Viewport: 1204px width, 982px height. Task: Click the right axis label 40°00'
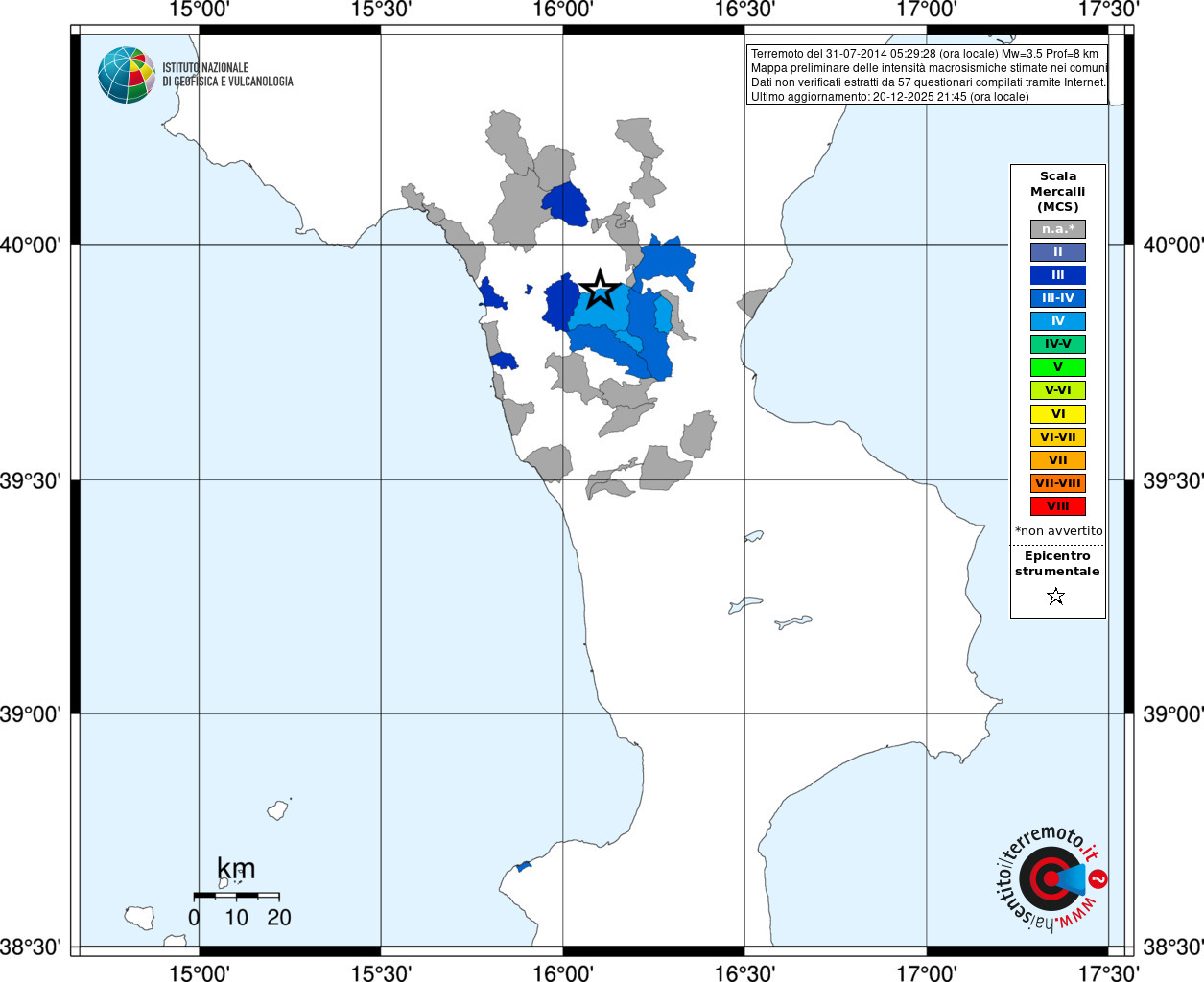pyautogui.click(x=1172, y=245)
